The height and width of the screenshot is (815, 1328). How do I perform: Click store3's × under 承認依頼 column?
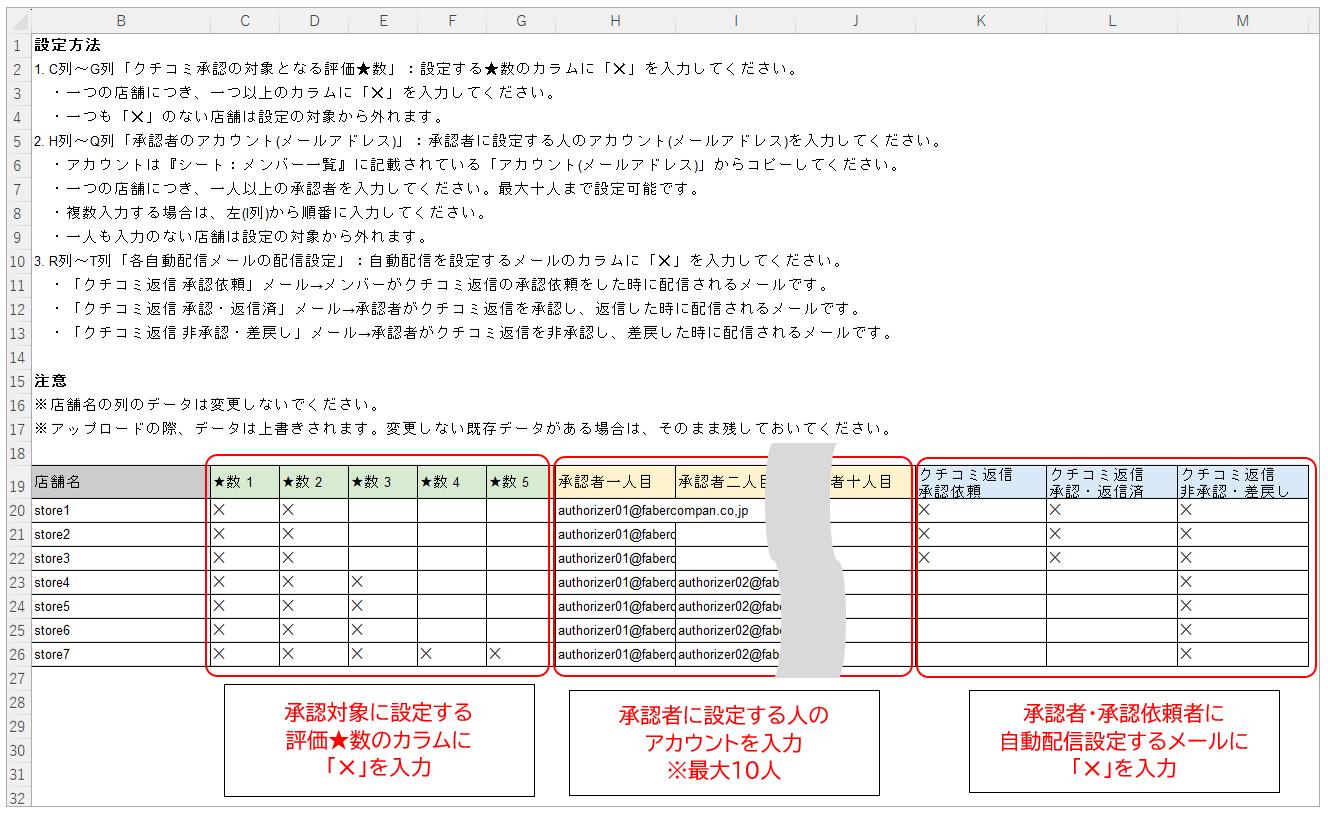[925, 558]
